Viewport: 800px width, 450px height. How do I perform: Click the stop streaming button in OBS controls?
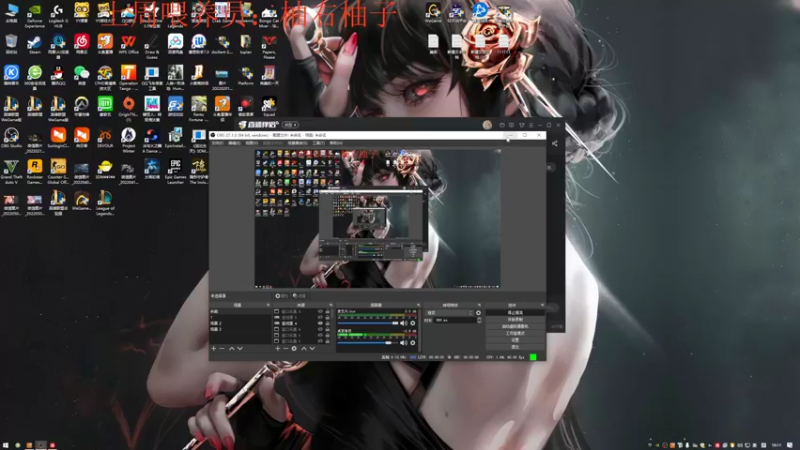pyautogui.click(x=515, y=313)
